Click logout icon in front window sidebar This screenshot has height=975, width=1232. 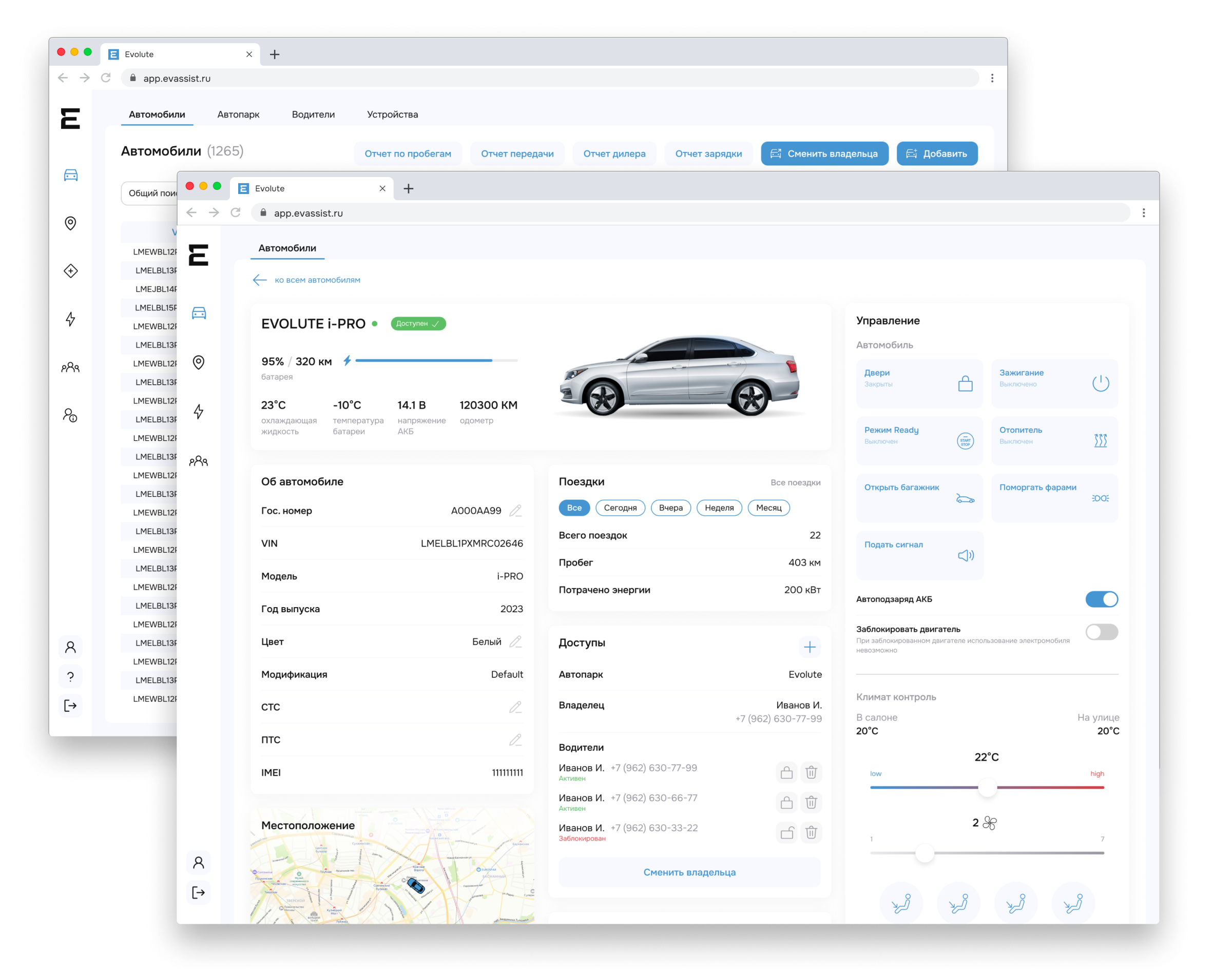pos(199,893)
